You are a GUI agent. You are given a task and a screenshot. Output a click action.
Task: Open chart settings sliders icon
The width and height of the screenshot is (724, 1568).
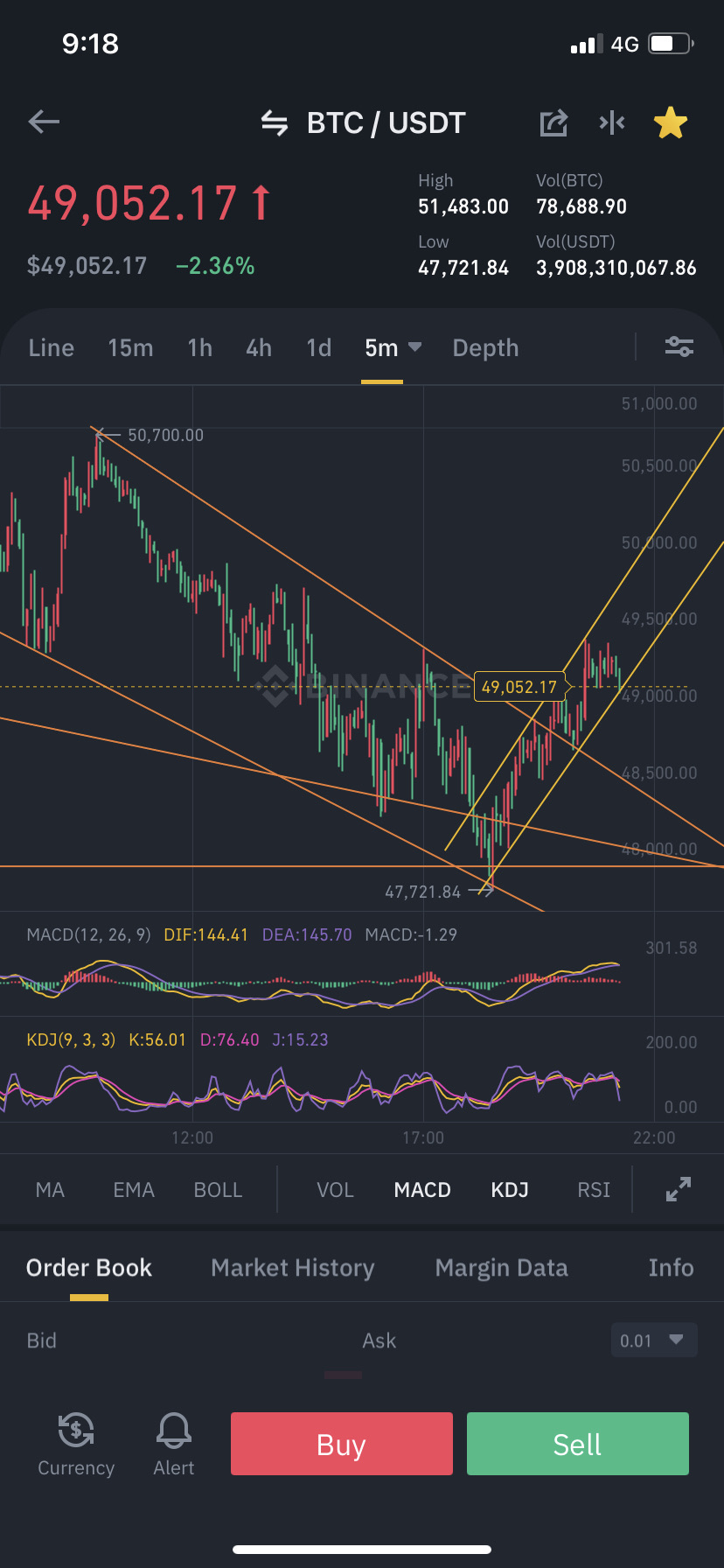tap(679, 347)
